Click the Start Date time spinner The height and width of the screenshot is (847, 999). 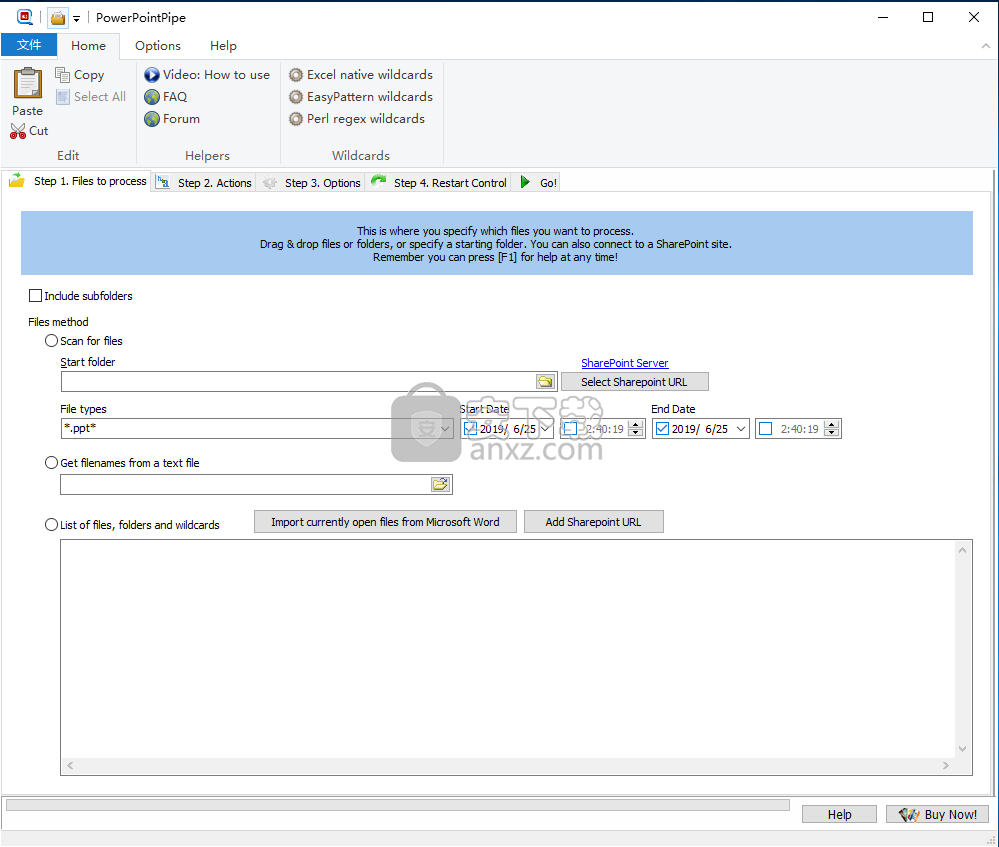tap(636, 429)
